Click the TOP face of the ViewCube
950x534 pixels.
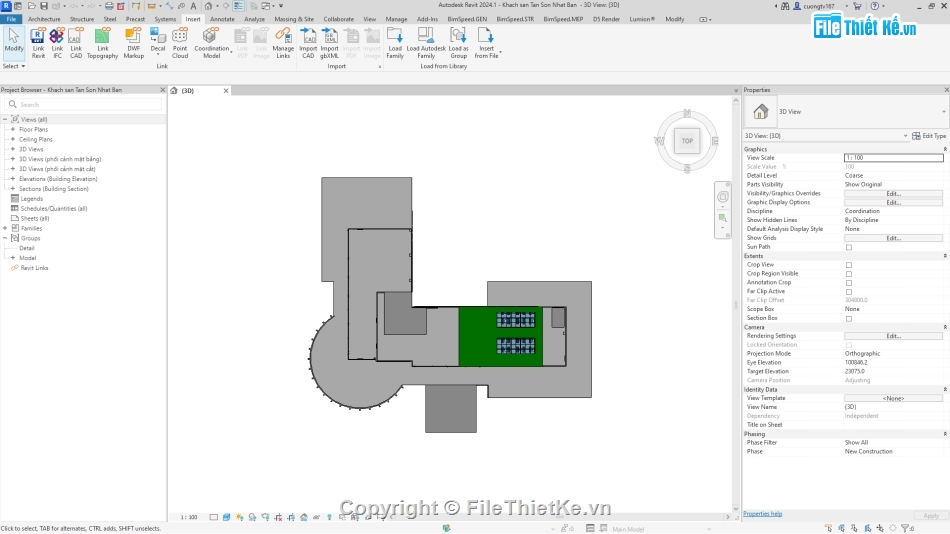click(x=687, y=141)
